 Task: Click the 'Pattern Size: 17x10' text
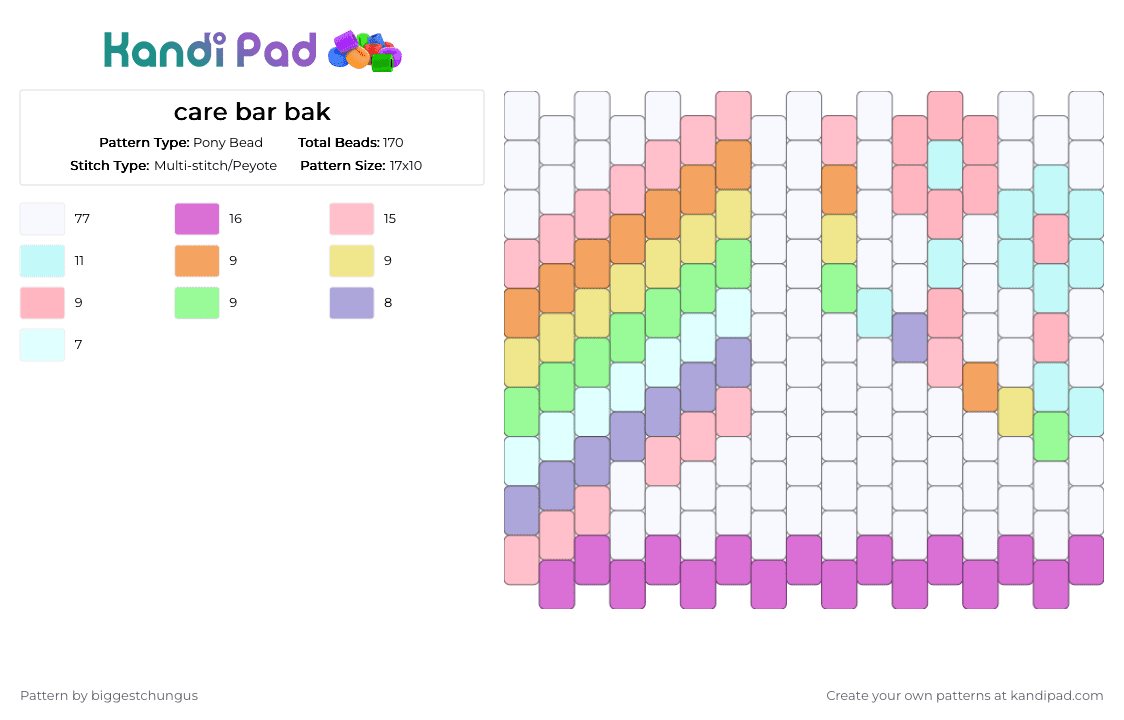coord(361,166)
